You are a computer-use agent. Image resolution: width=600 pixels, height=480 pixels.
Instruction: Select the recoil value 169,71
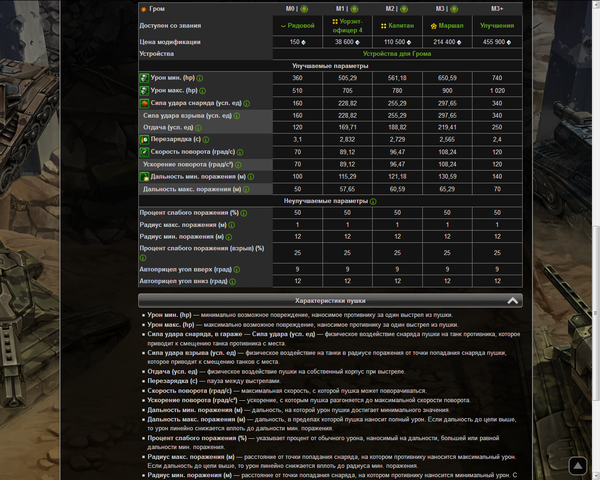pos(347,127)
